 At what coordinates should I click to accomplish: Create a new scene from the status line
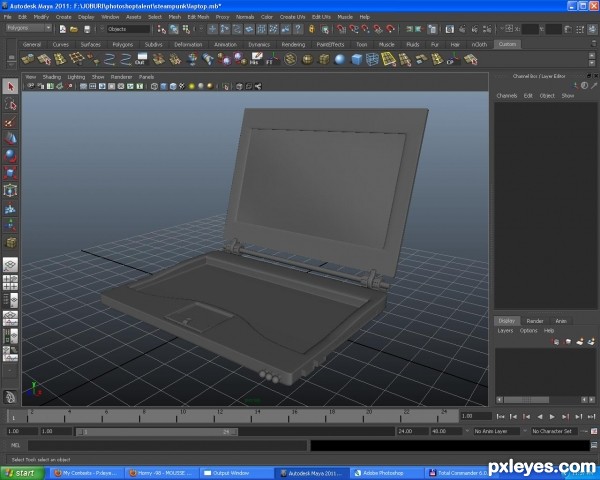pyautogui.click(x=62, y=29)
